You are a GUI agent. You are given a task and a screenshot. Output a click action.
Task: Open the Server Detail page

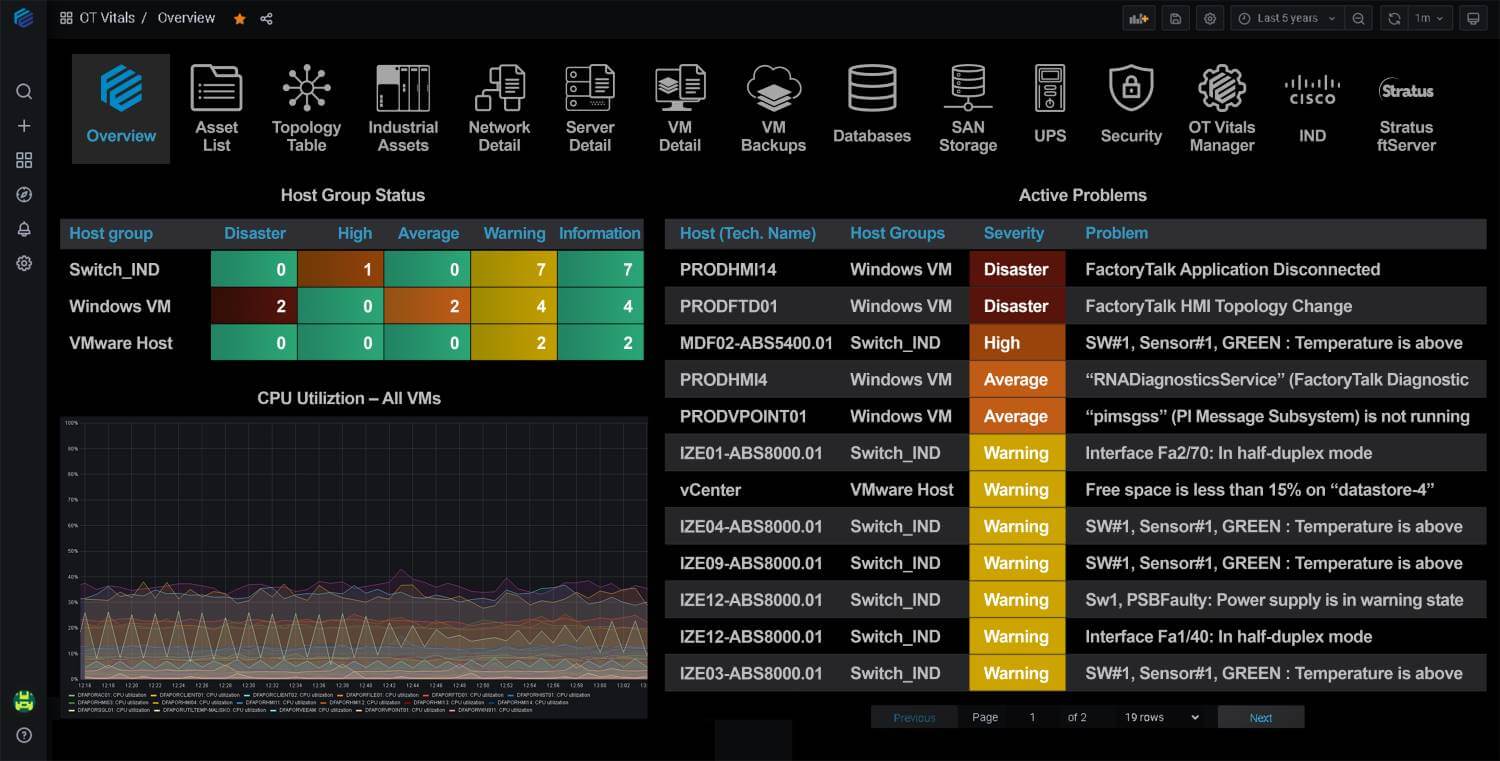[x=590, y=108]
